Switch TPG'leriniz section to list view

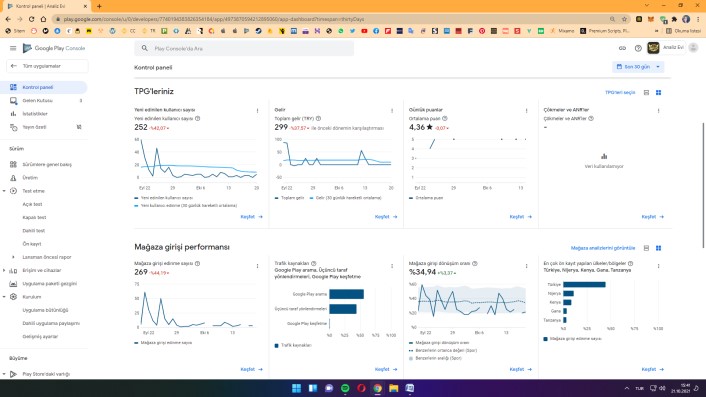click(x=646, y=92)
